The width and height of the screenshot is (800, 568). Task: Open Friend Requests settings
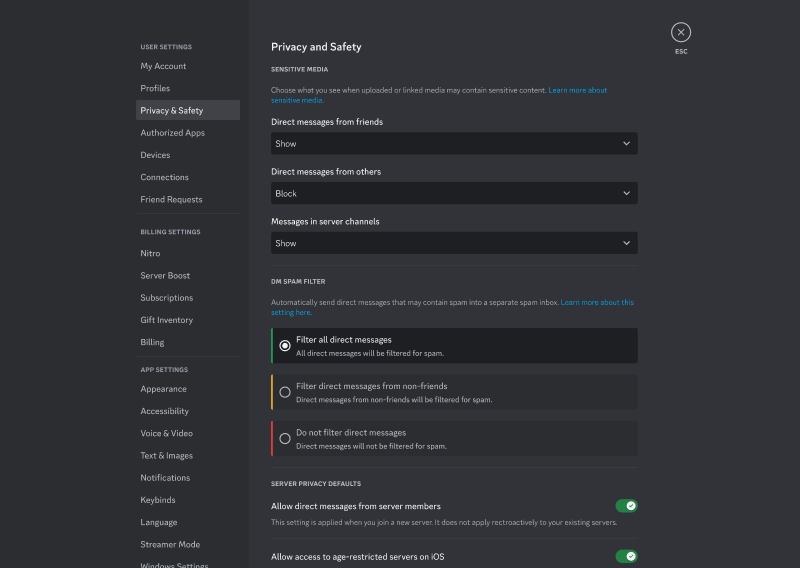pyautogui.click(x=171, y=199)
